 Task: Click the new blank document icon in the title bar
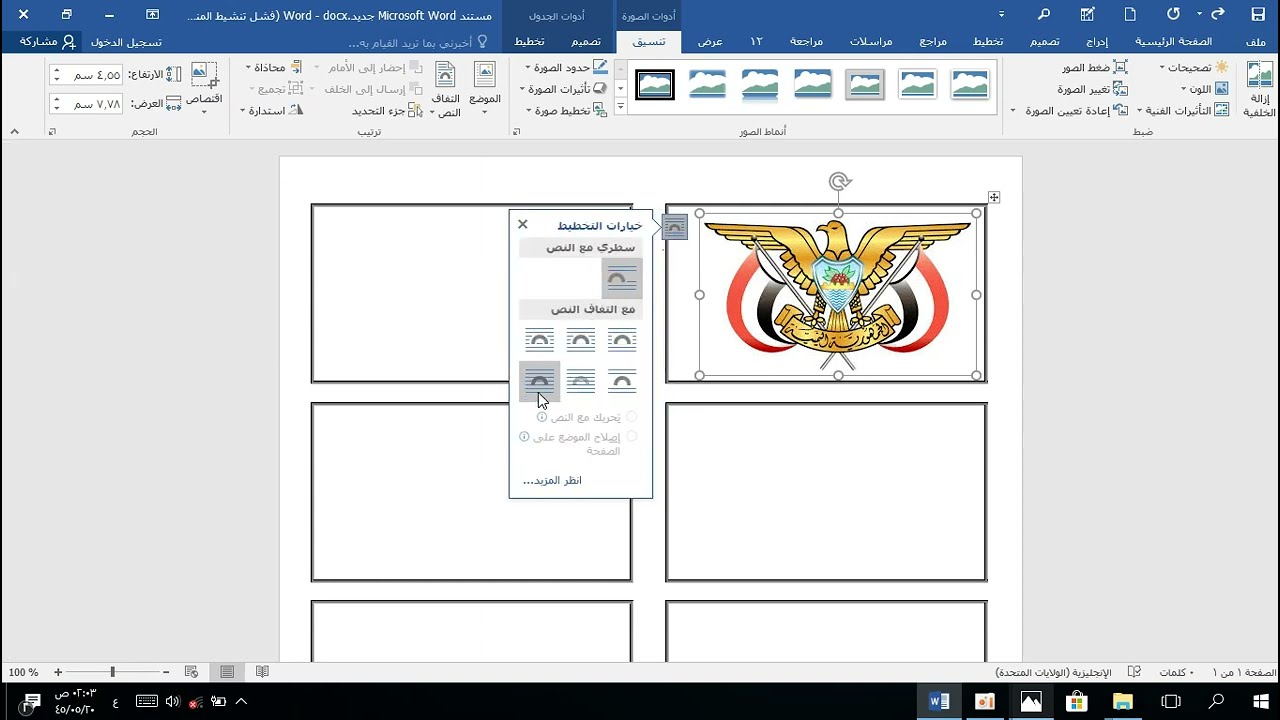1130,14
